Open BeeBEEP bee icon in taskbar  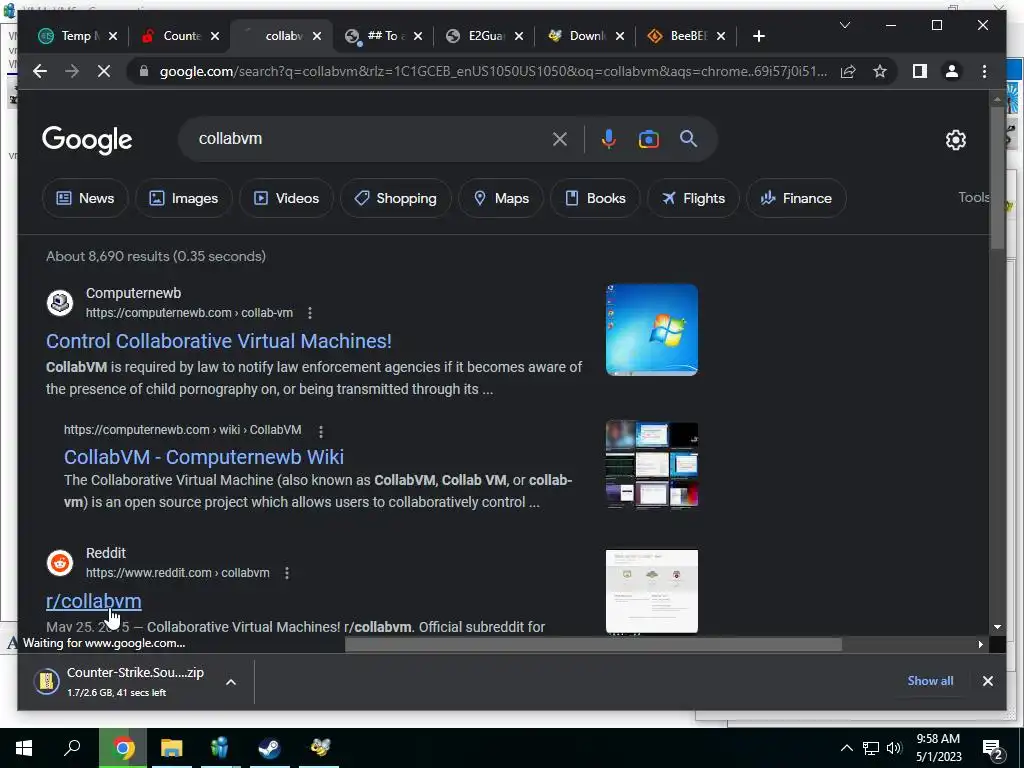tap(319, 748)
